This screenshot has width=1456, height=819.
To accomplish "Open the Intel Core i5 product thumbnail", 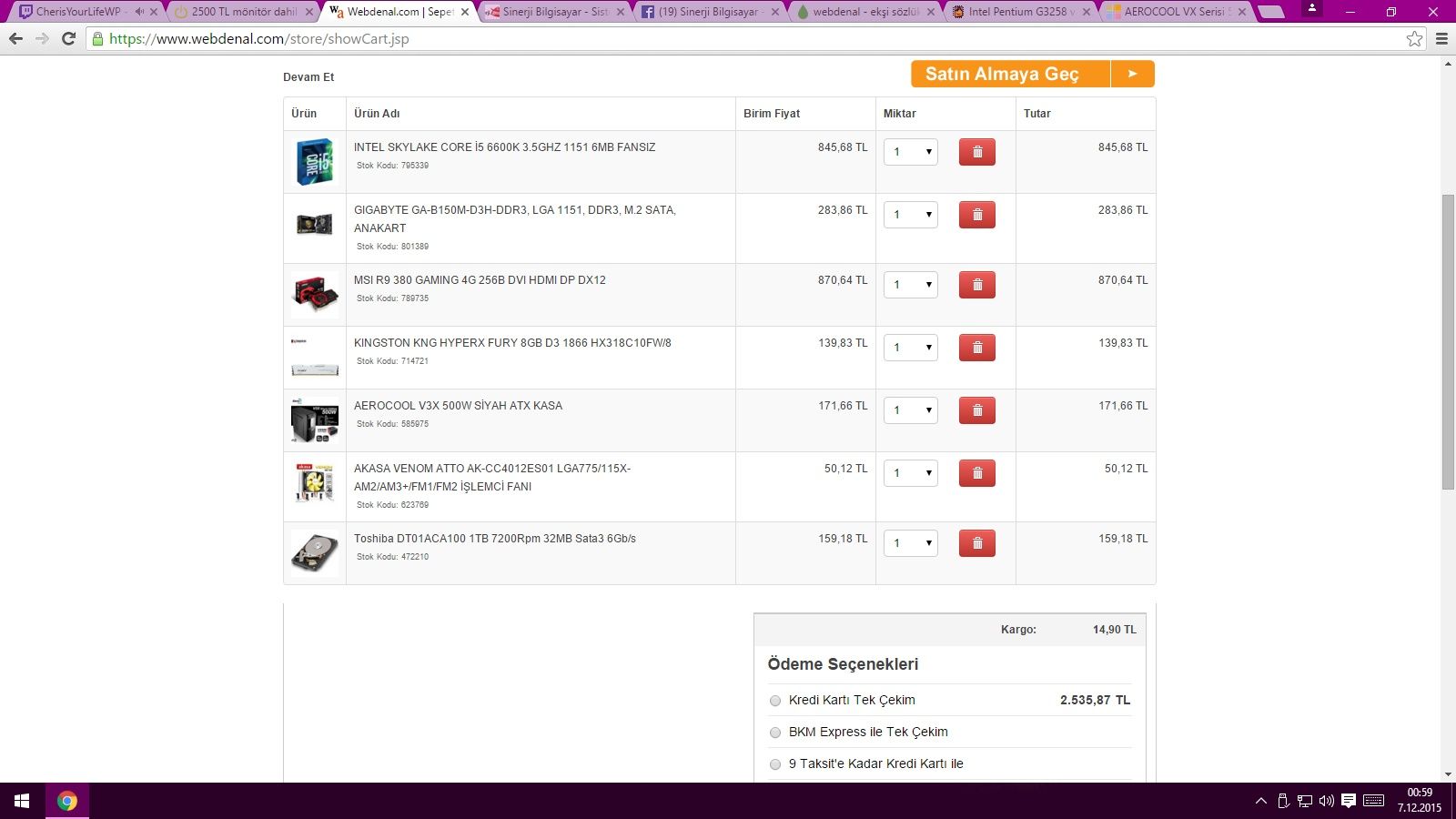I will point(315,162).
